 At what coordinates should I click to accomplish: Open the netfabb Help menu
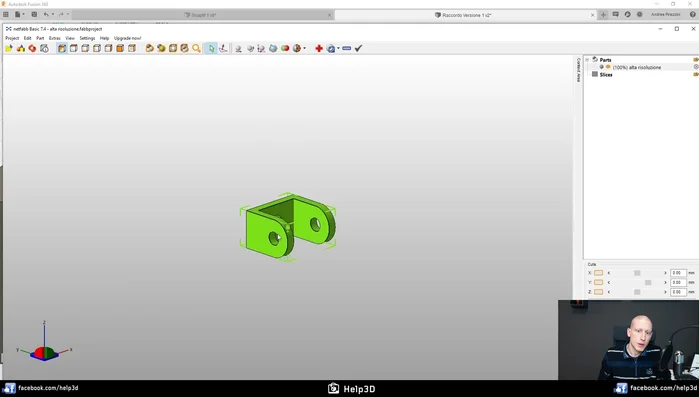pyautogui.click(x=104, y=38)
